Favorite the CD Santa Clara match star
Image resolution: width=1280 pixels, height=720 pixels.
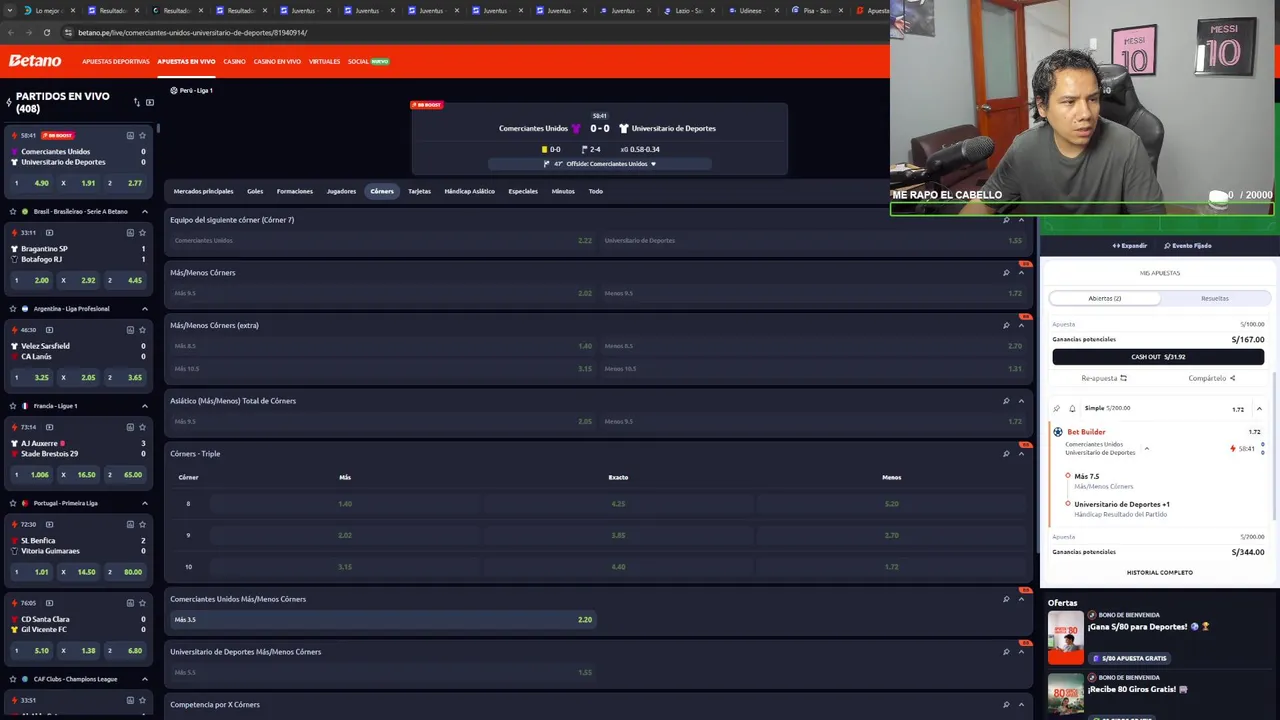(x=143, y=603)
